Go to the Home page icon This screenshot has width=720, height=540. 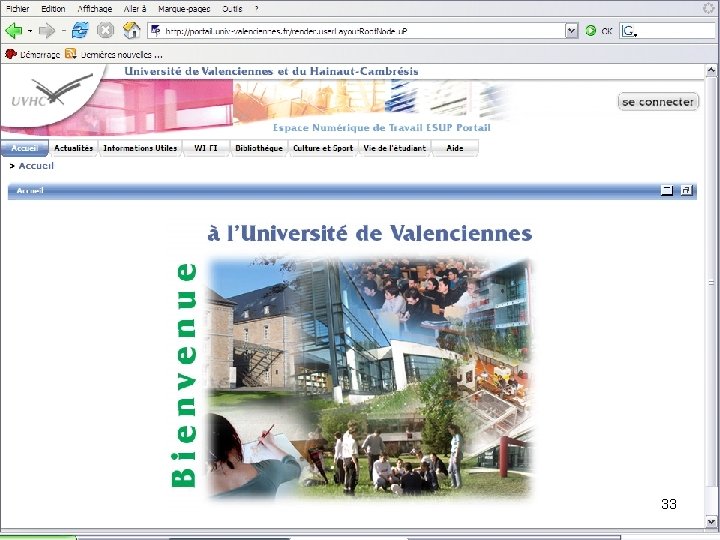(x=132, y=30)
